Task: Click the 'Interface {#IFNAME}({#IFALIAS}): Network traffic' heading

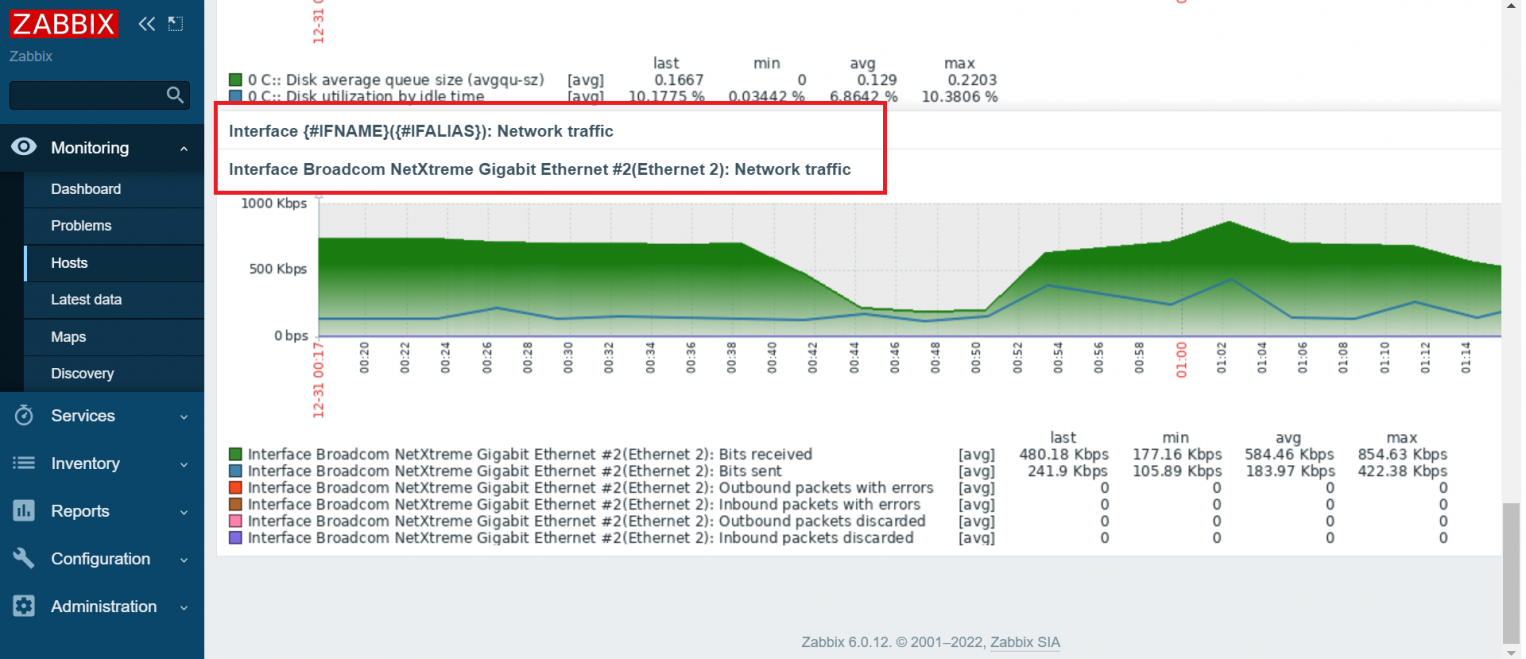Action: click(x=421, y=131)
